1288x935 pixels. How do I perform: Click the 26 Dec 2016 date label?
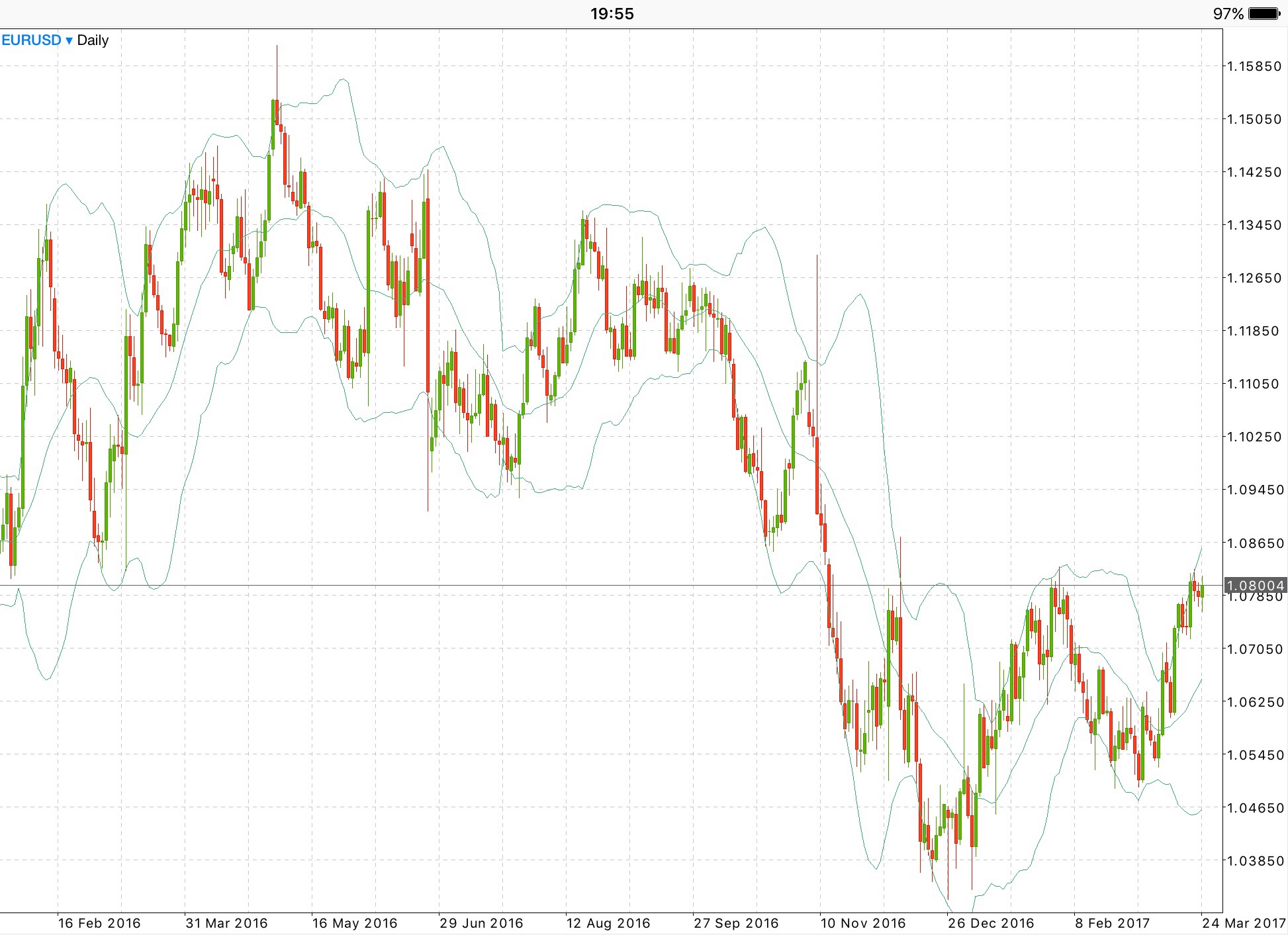[x=991, y=923]
